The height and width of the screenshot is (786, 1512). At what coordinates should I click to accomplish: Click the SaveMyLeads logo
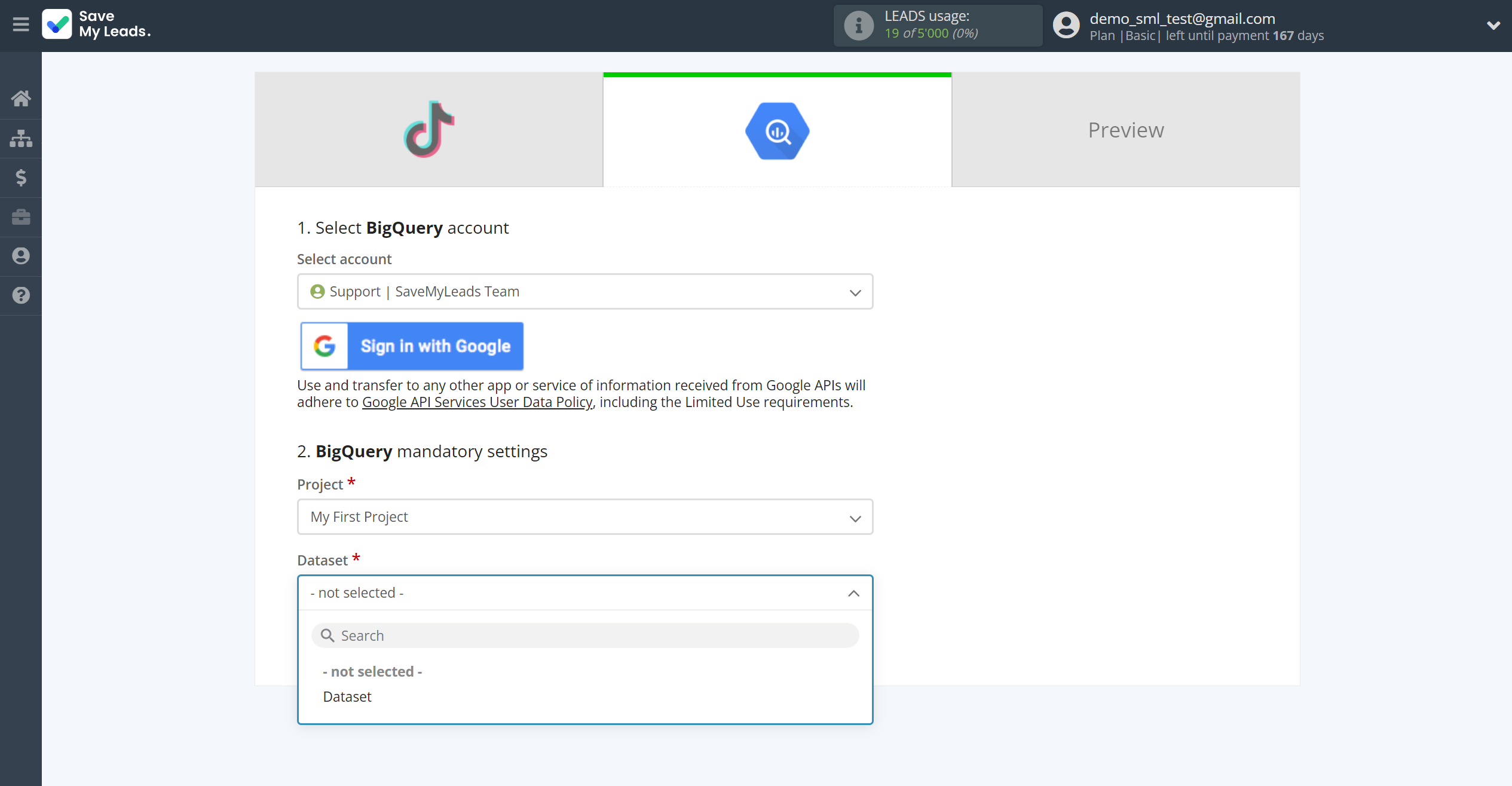pyautogui.click(x=96, y=25)
